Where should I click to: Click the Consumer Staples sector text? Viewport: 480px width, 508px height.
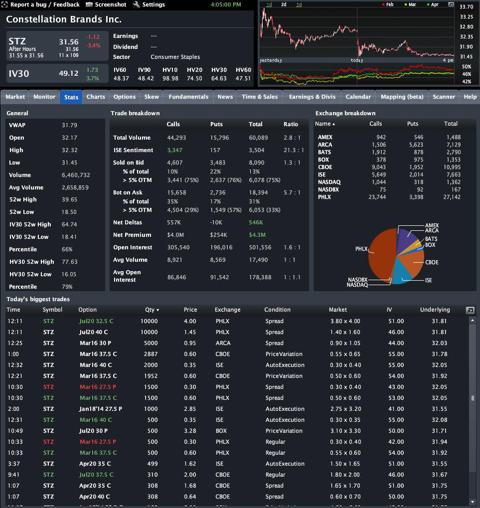175,57
